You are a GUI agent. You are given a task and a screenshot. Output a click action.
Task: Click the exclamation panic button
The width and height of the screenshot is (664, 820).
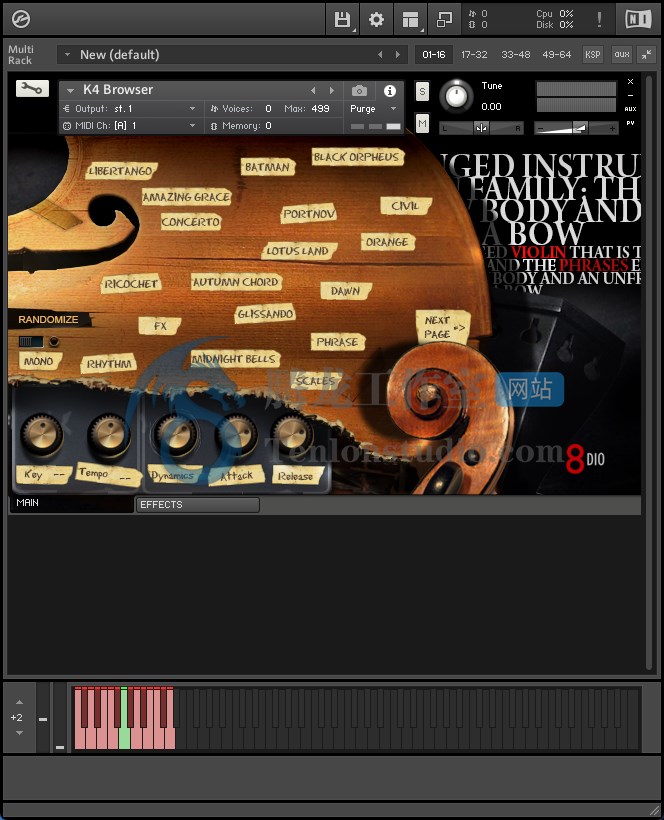pyautogui.click(x=599, y=19)
